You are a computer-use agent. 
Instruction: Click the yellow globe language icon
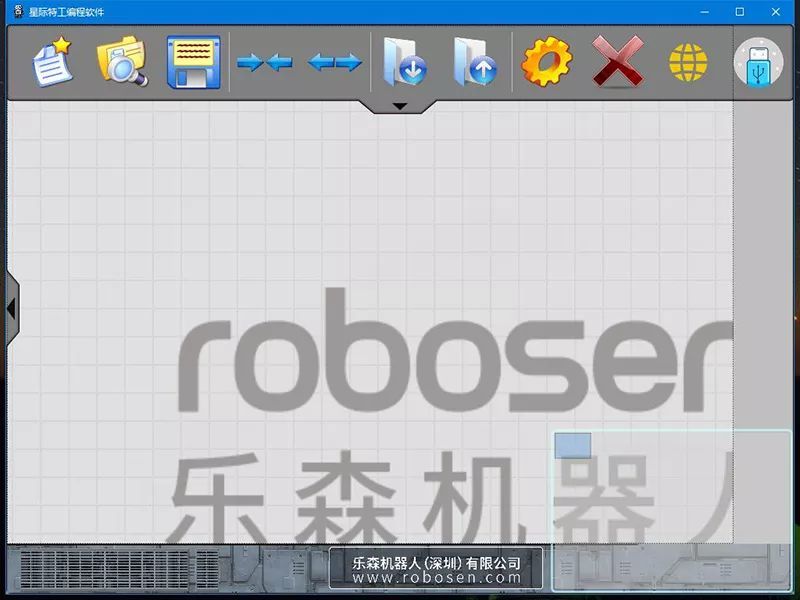tap(688, 62)
